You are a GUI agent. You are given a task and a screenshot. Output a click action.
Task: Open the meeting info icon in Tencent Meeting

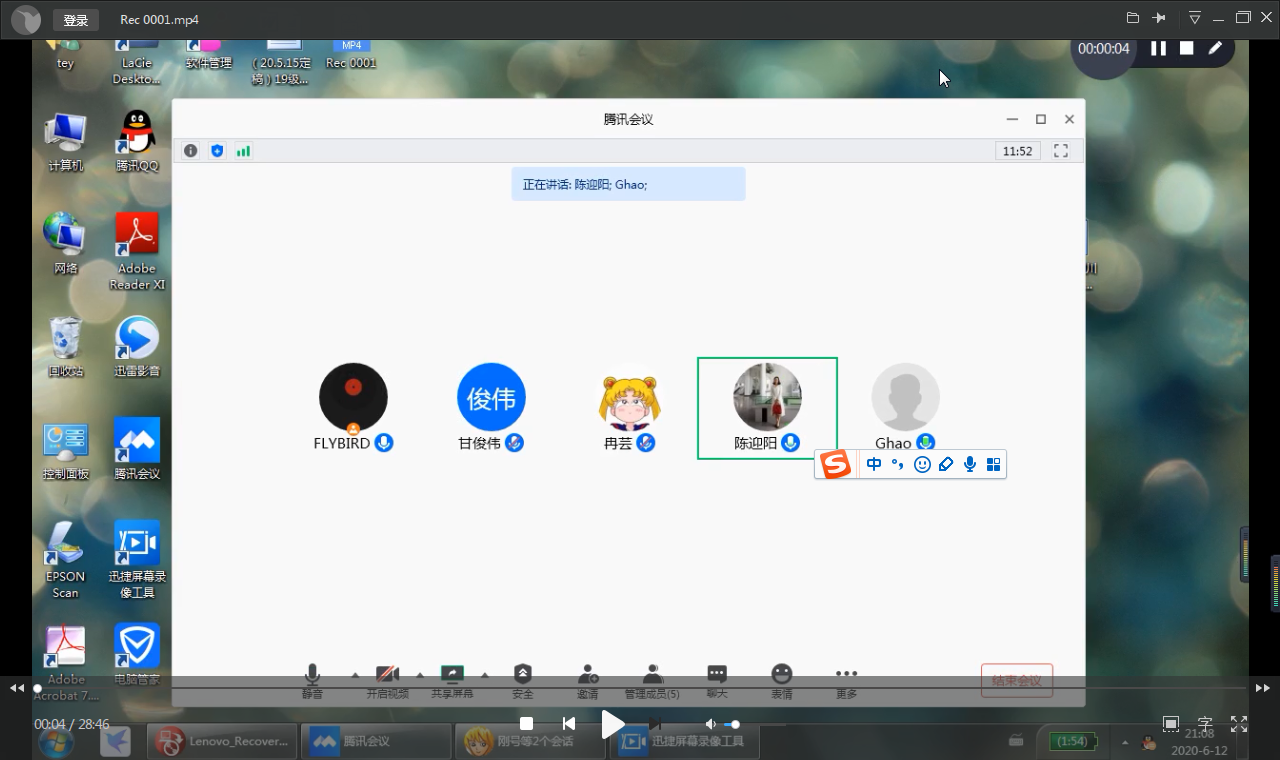[191, 151]
